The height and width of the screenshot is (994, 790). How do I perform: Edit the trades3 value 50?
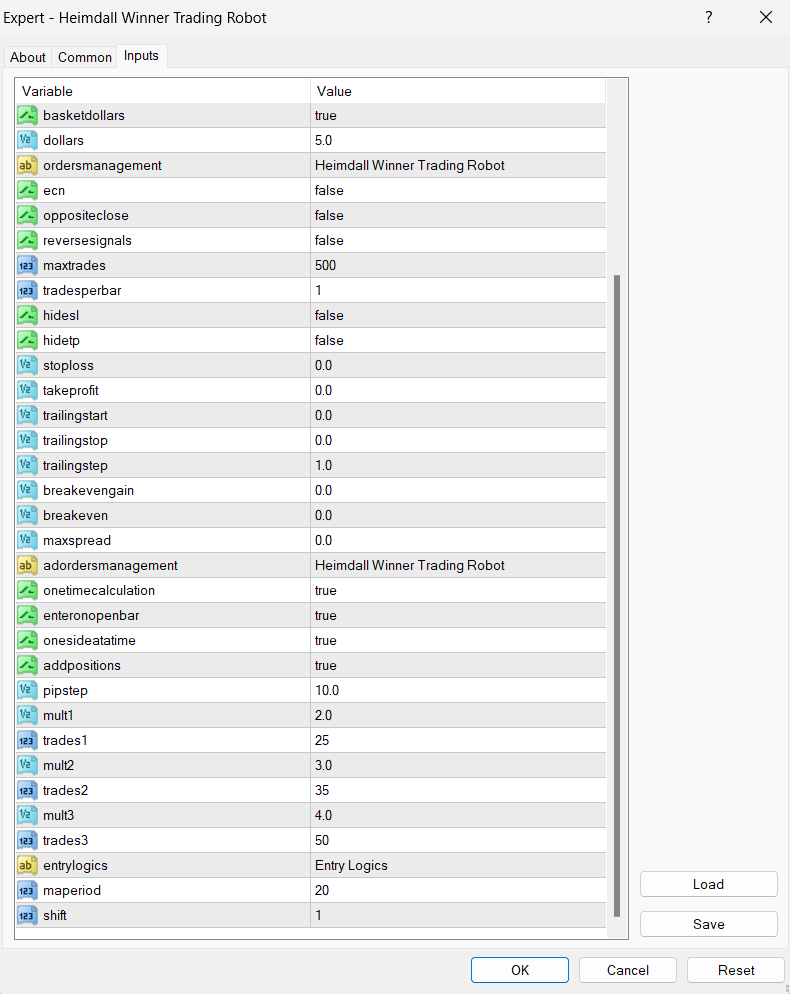tap(458, 841)
